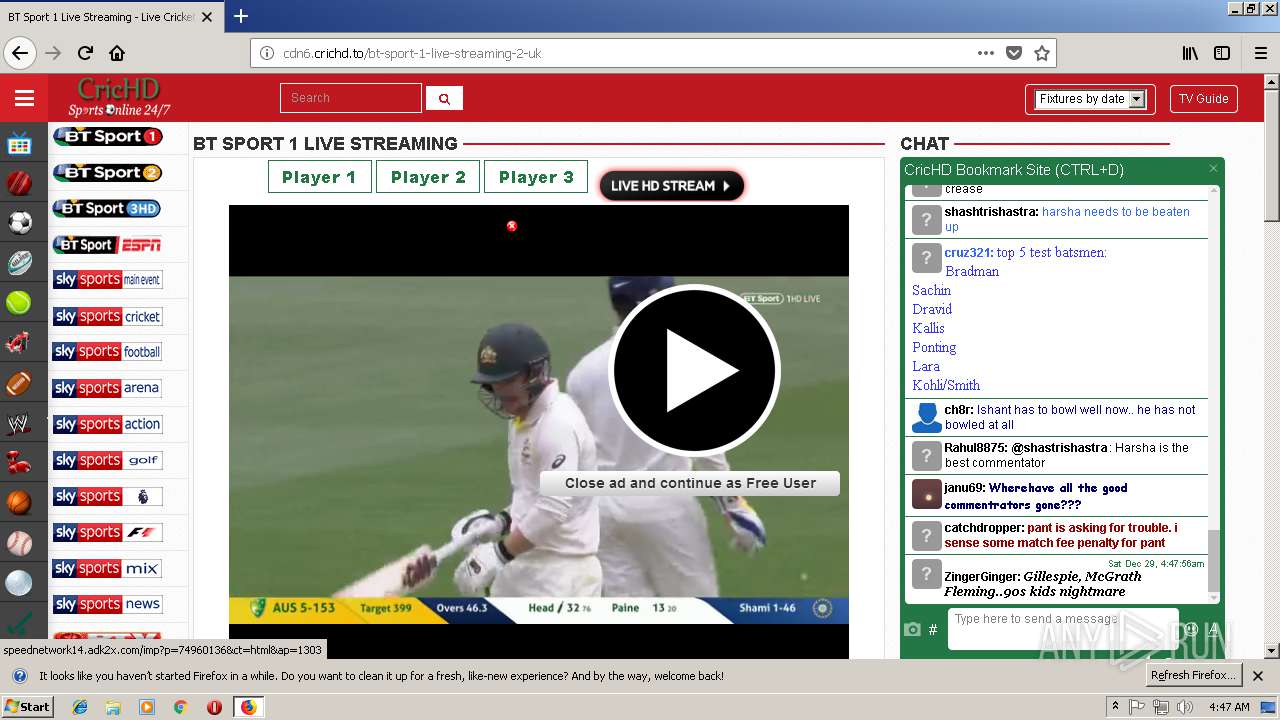Expand the Fixtures by date dropdown

[1090, 99]
